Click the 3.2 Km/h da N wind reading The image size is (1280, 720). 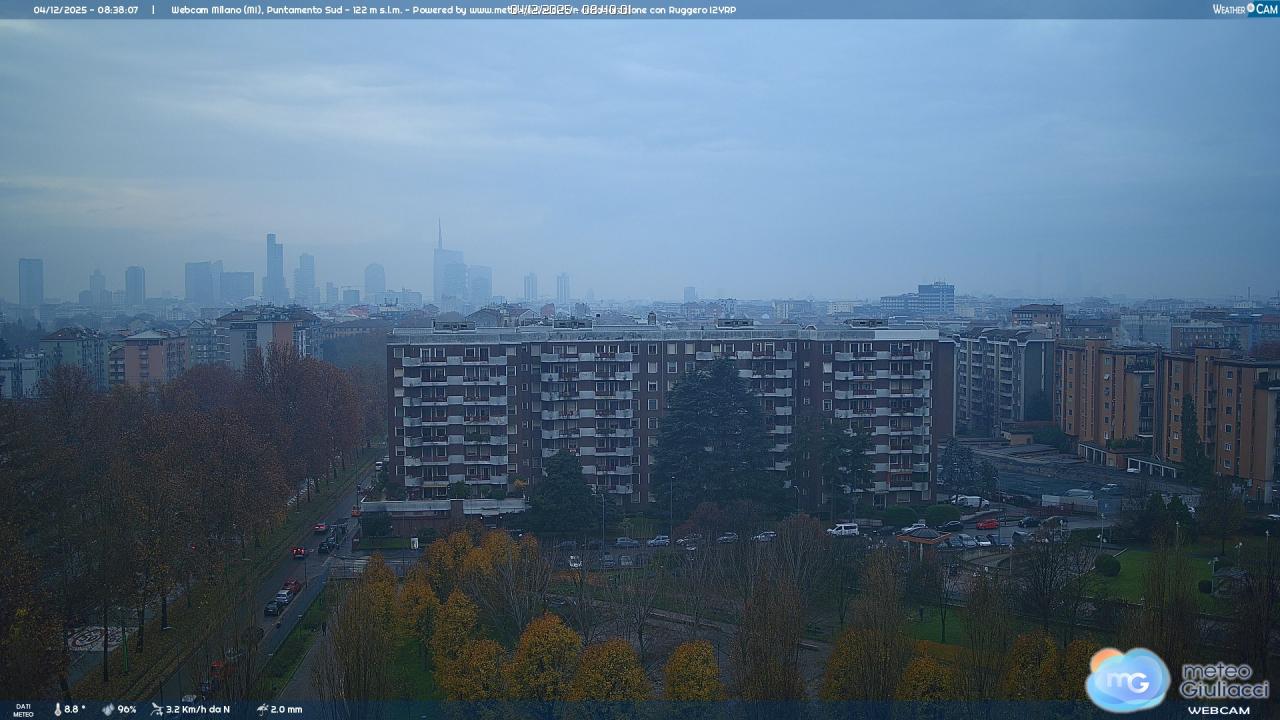click(x=198, y=709)
